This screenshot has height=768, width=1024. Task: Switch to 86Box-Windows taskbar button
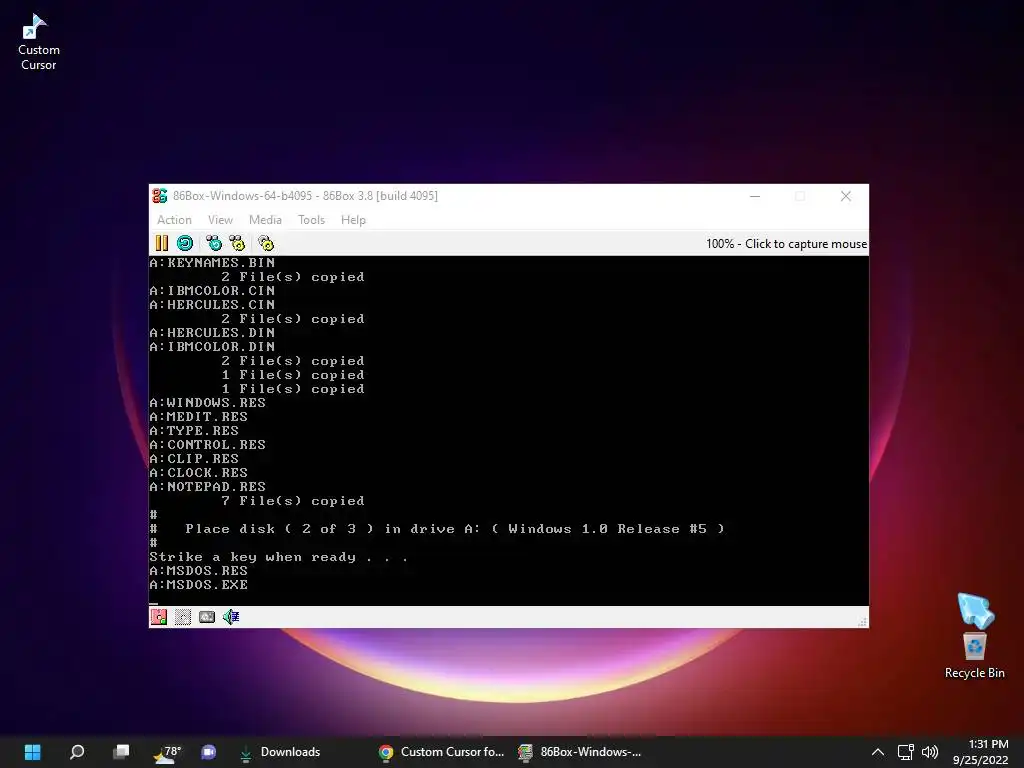click(x=580, y=752)
